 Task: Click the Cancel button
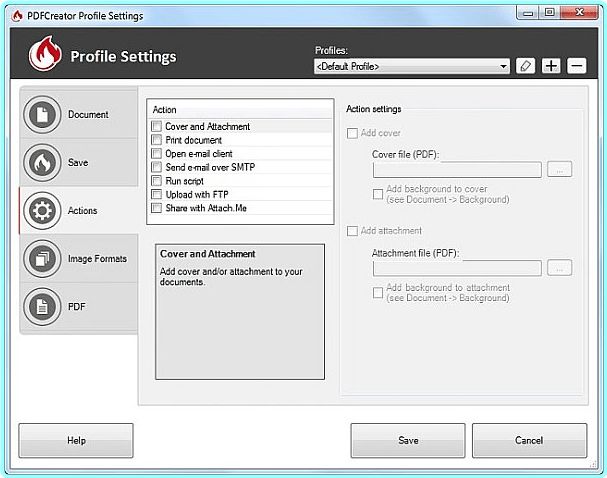(x=529, y=440)
